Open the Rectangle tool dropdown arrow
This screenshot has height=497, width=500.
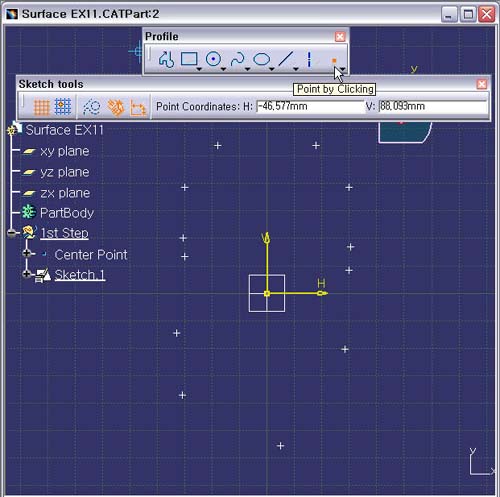[x=199, y=69]
